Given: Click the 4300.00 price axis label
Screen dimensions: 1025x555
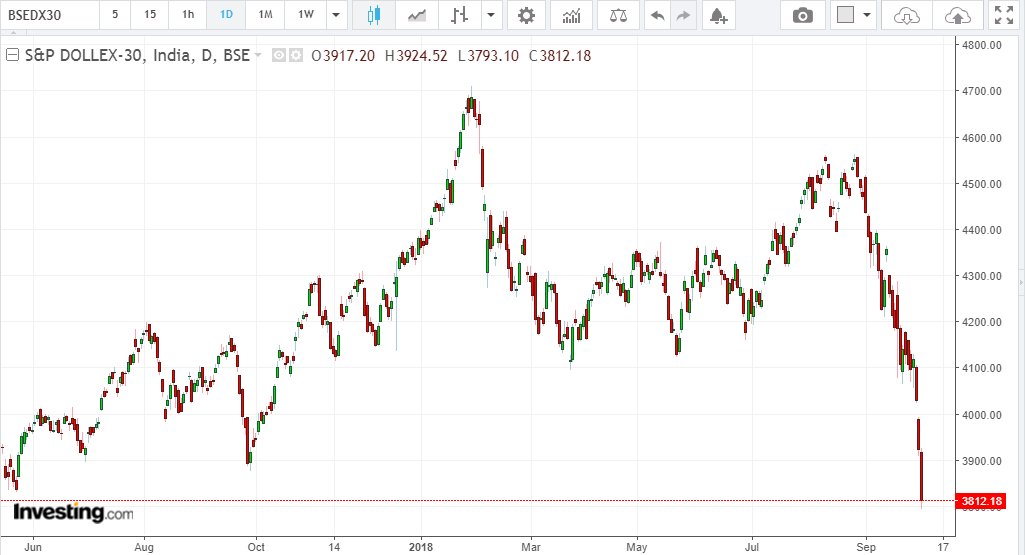Looking at the screenshot, I should click(x=981, y=276).
